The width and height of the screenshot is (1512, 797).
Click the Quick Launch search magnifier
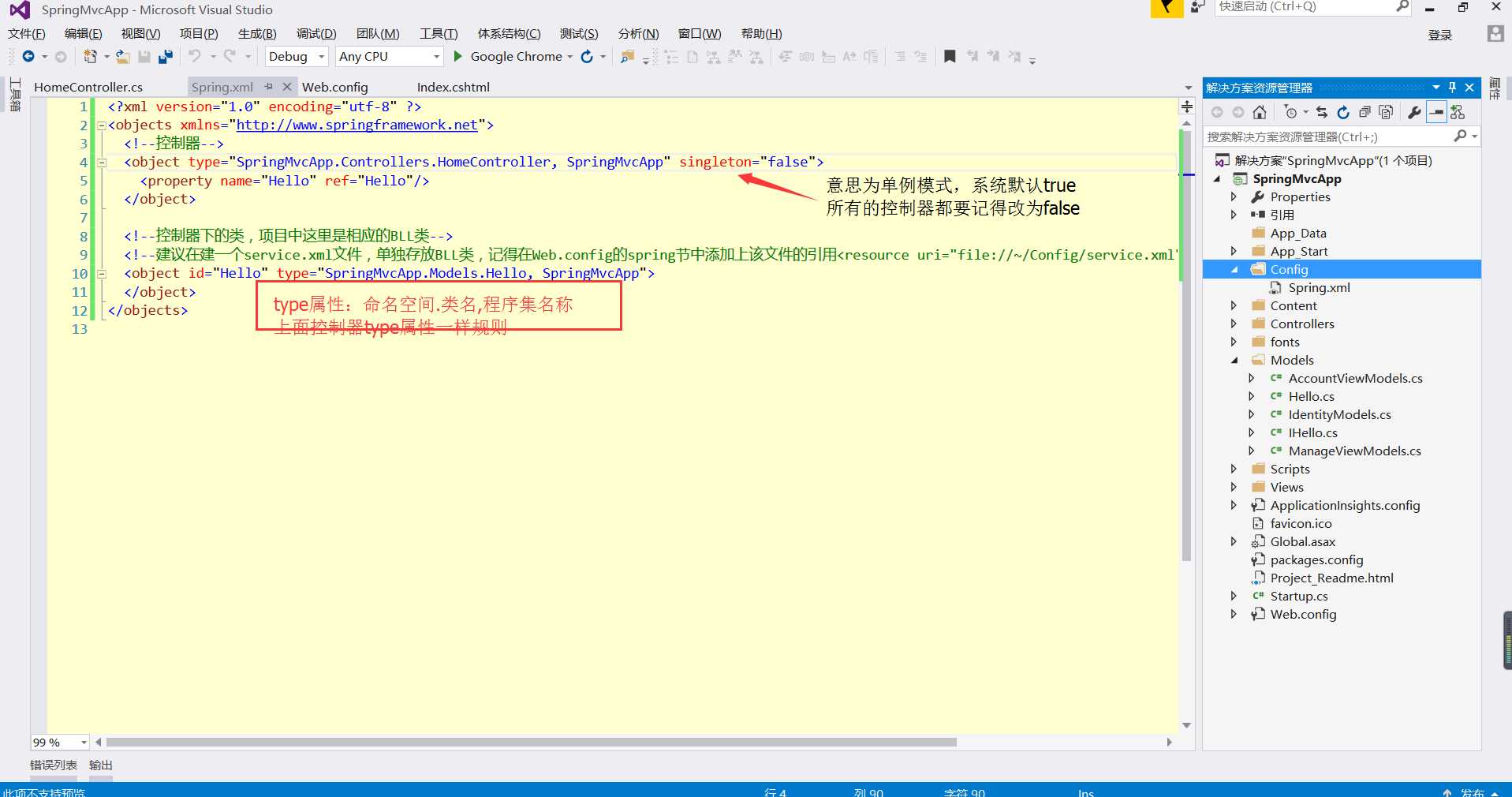pyautogui.click(x=1402, y=6)
